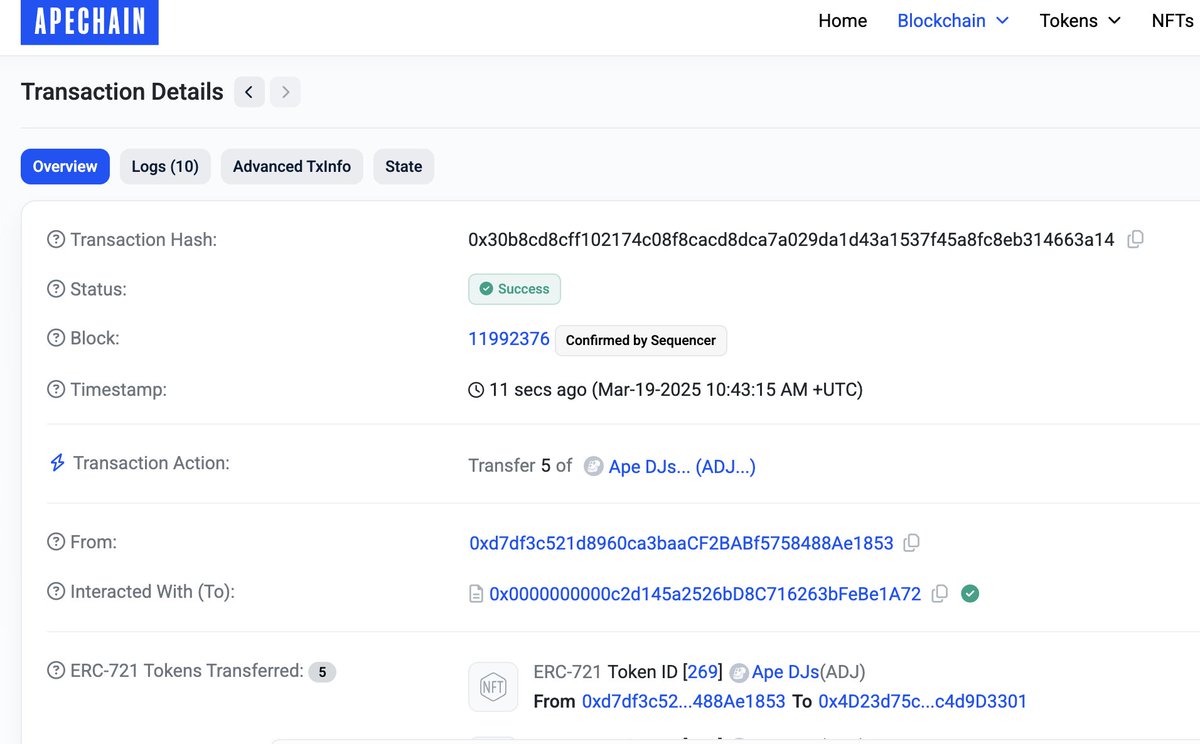The height and width of the screenshot is (744, 1200).
Task: Click the transaction hash text
Action: click(x=791, y=240)
